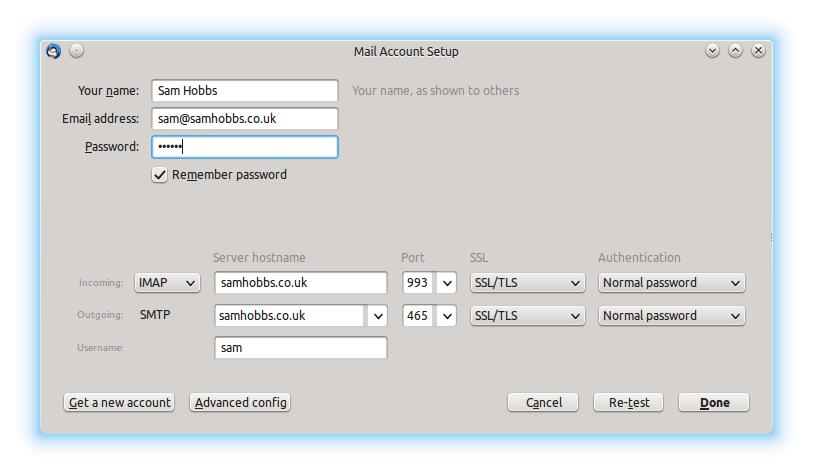The width and height of the screenshot is (813, 474).
Task: Click the "Password:" label
Action: (x=112, y=147)
